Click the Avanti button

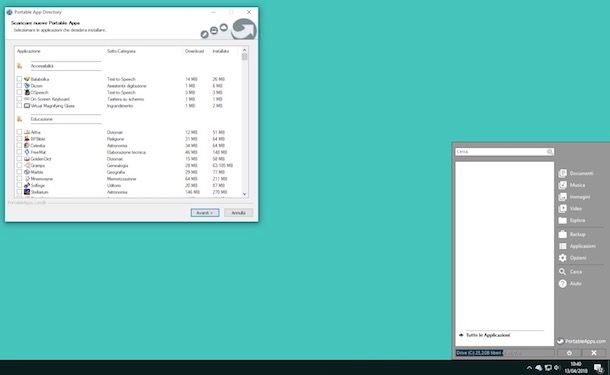(x=205, y=213)
